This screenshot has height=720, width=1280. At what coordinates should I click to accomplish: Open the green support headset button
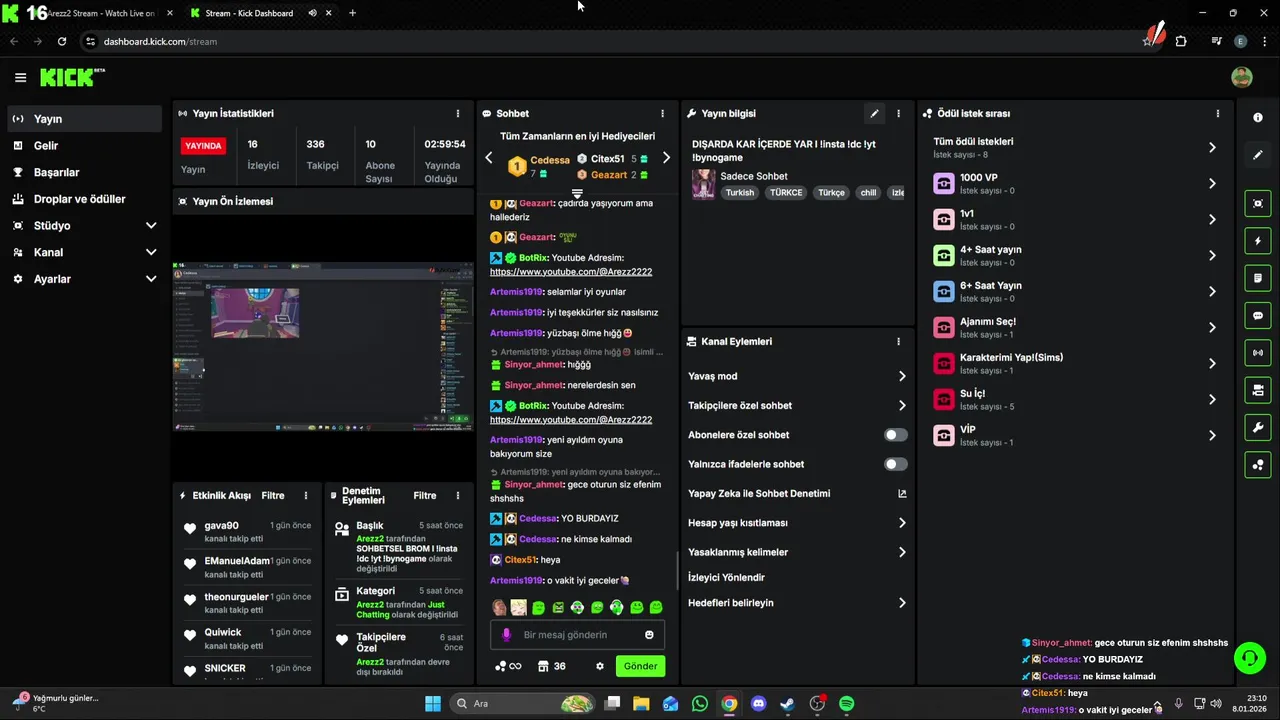(1249, 657)
